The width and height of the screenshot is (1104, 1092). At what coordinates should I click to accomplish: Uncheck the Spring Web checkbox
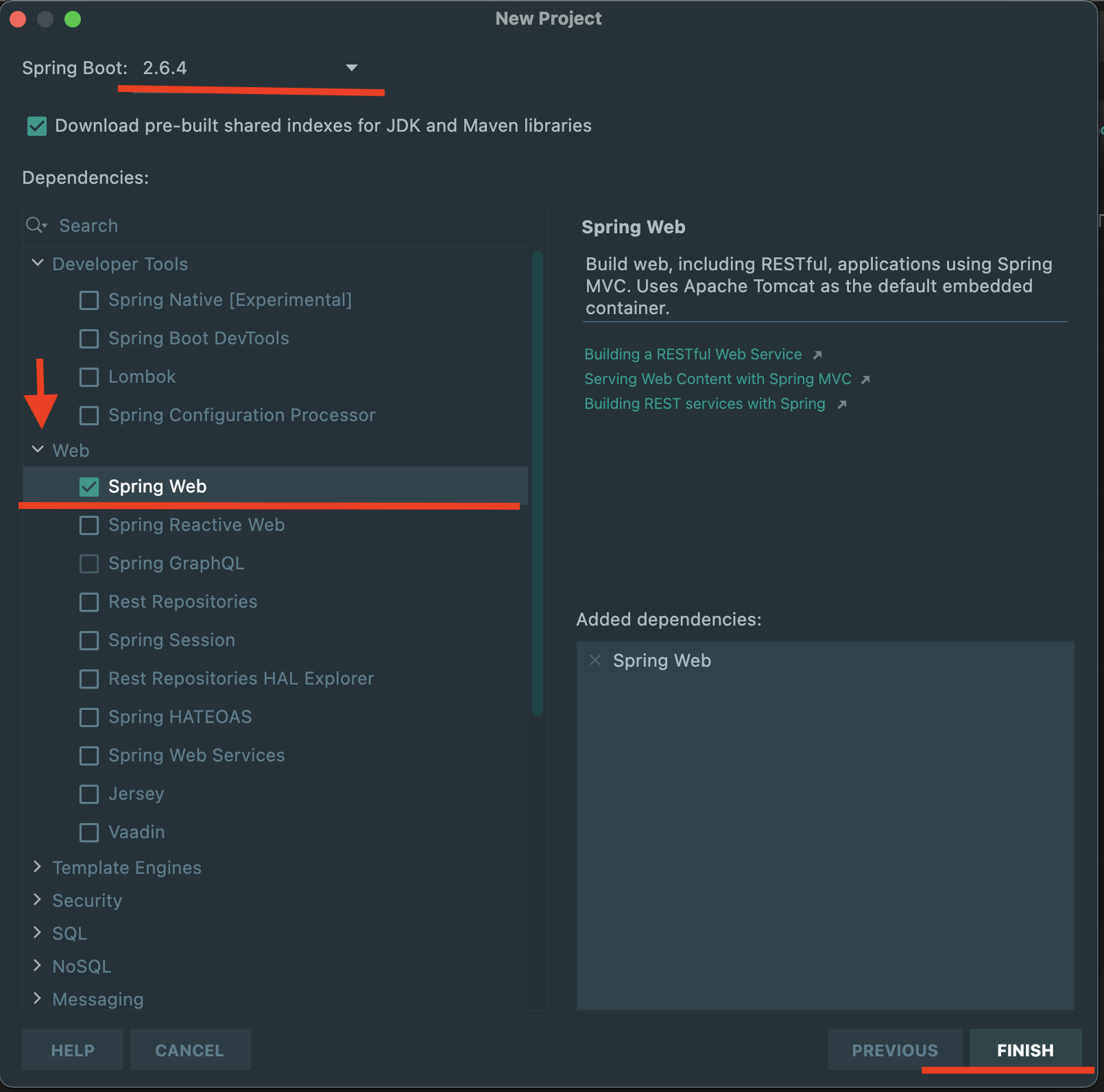[x=89, y=487]
